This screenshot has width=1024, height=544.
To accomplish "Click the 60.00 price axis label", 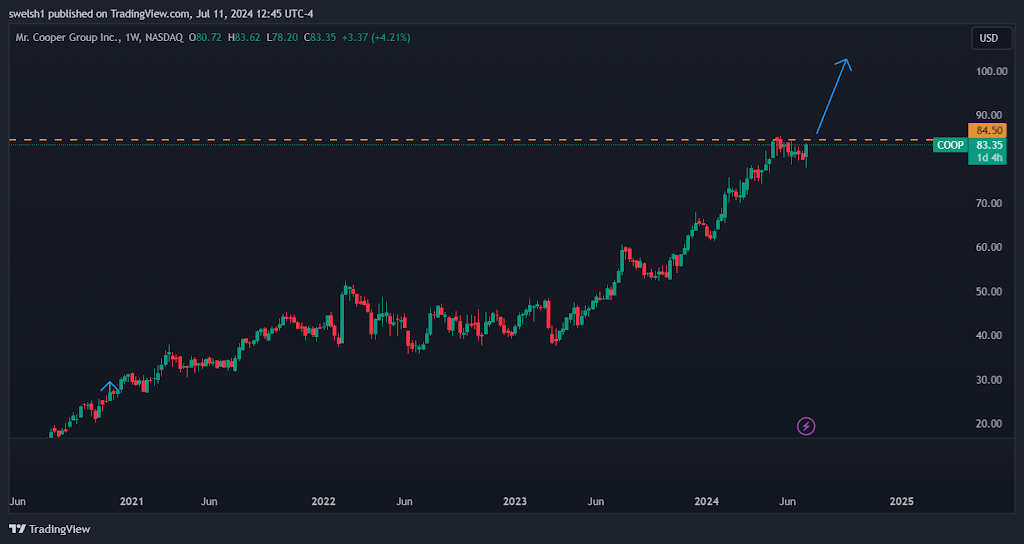I will 991,247.
